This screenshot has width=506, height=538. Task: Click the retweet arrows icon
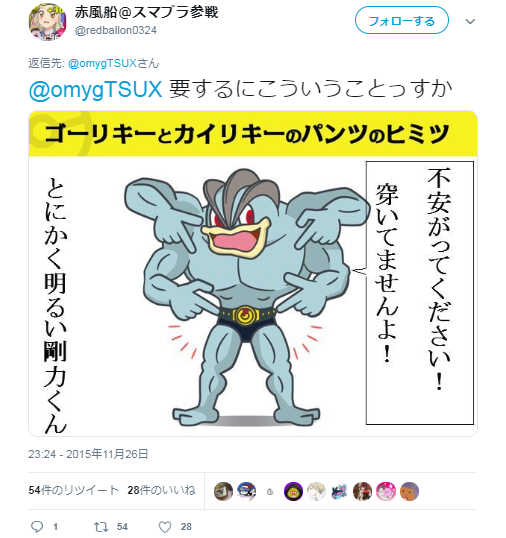point(101,527)
